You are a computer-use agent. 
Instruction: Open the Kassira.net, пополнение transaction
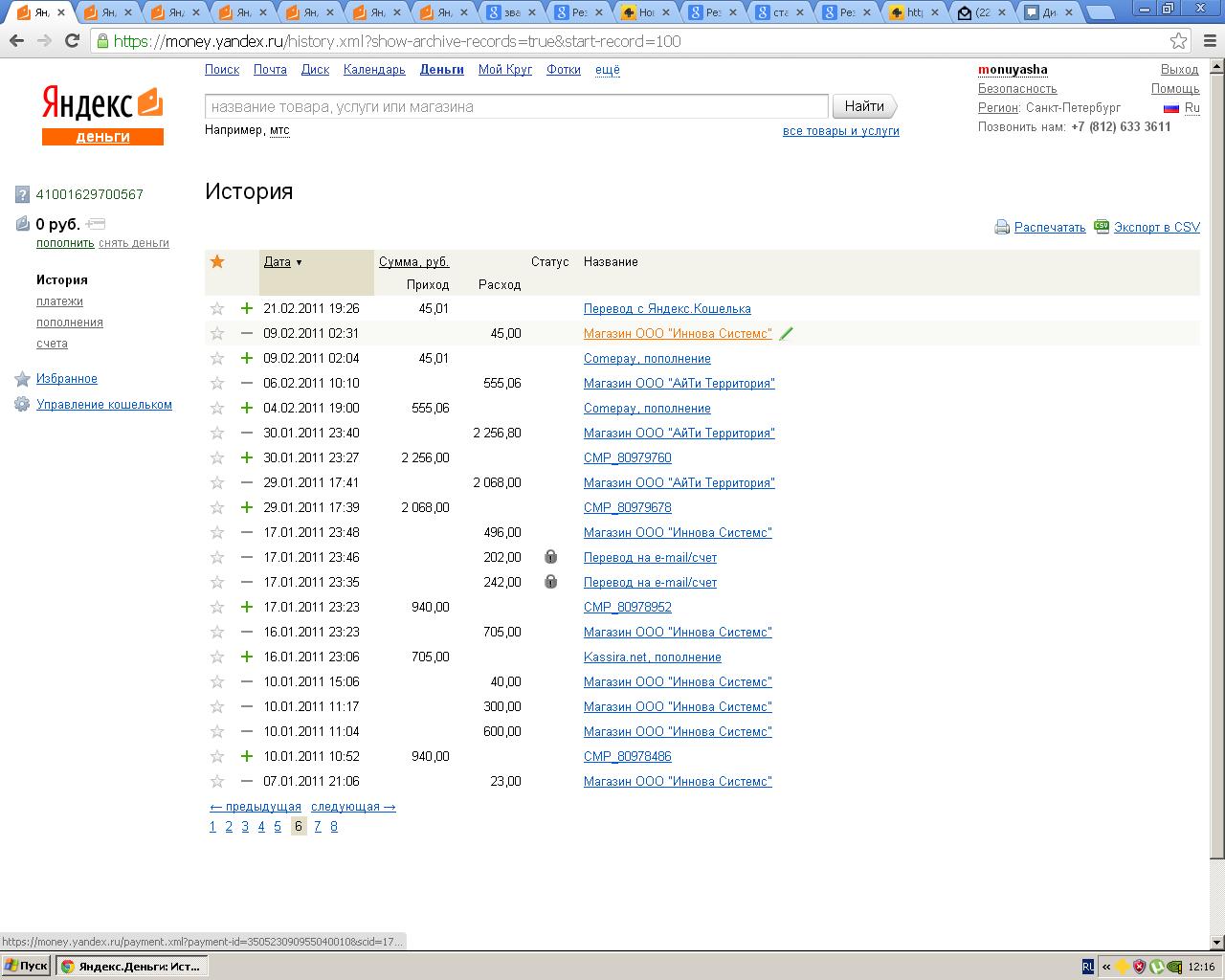pyautogui.click(x=653, y=657)
